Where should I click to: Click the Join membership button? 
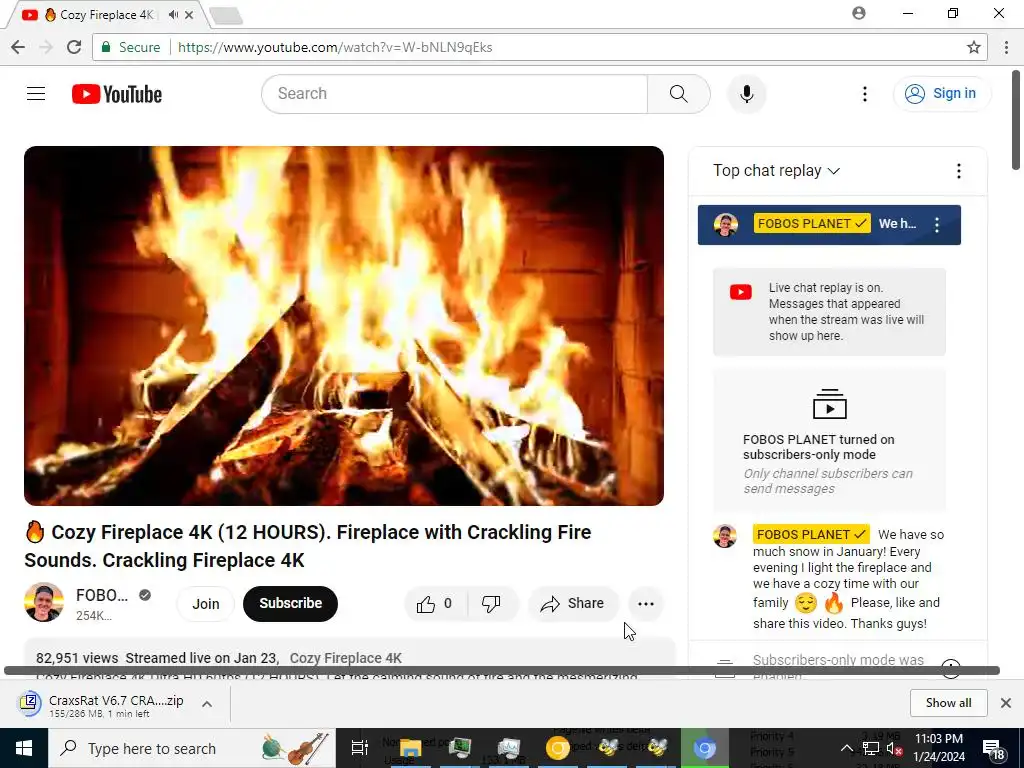pos(206,603)
